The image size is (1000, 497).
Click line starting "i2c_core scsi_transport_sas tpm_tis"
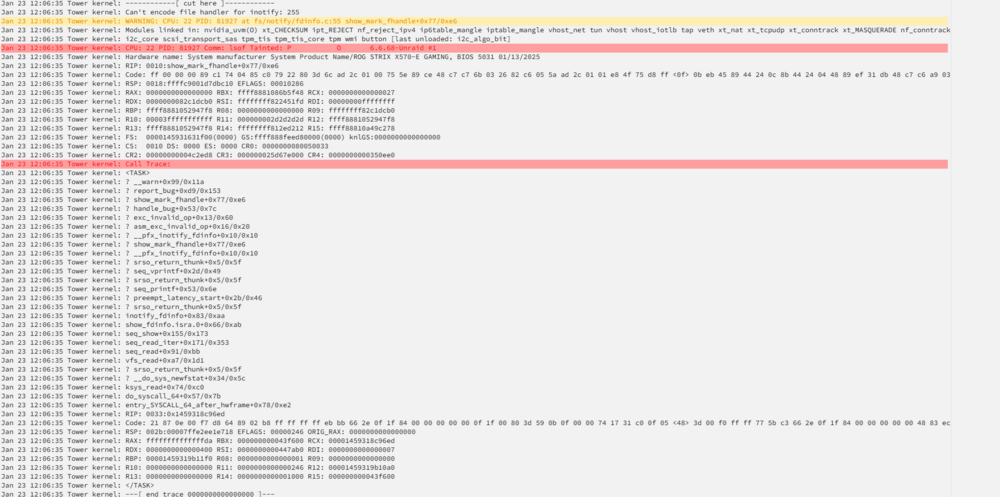tap(255, 39)
